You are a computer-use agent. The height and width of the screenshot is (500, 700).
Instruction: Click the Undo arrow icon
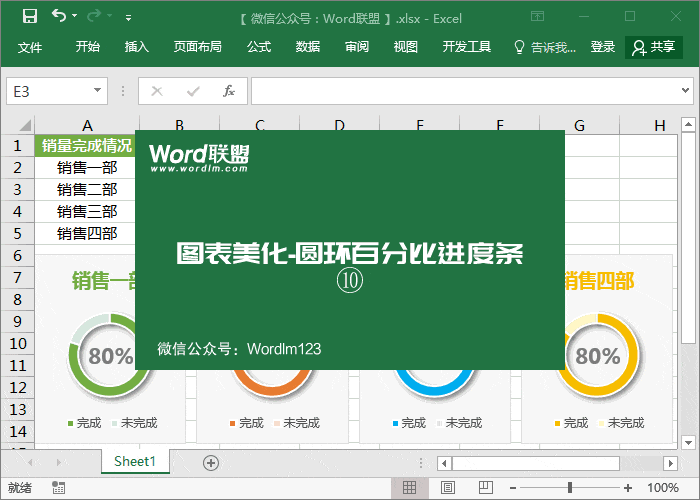[59, 17]
